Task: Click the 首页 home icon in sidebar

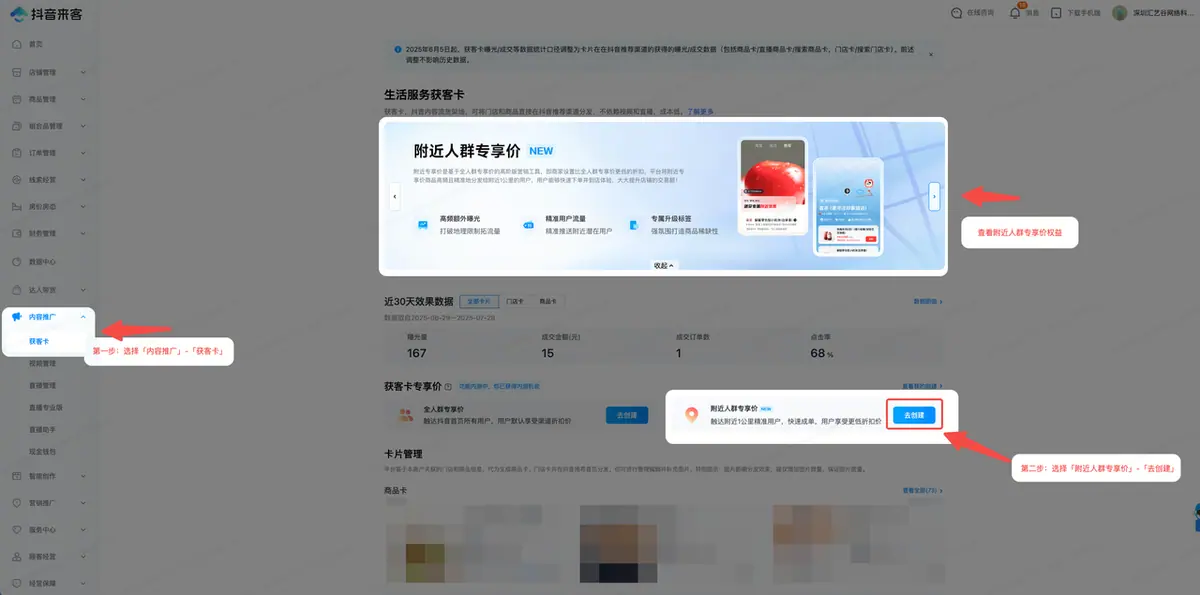Action: pos(17,45)
